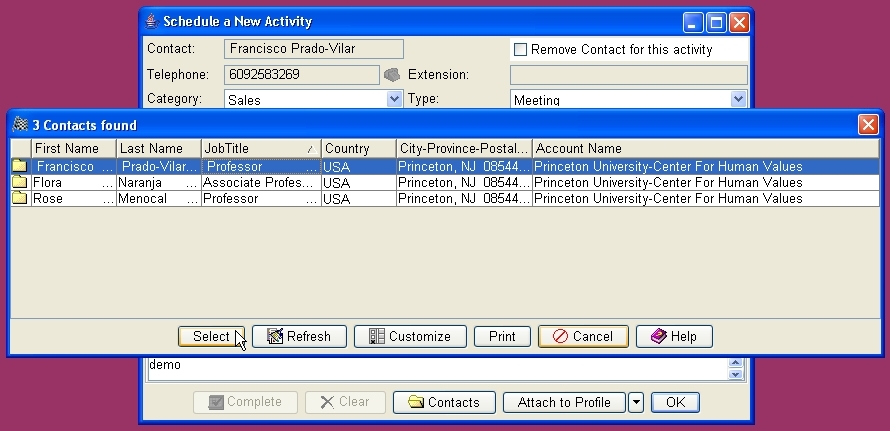Minimize the Schedule a New Activity window
Screen dimensions: 890x431
tap(692, 23)
